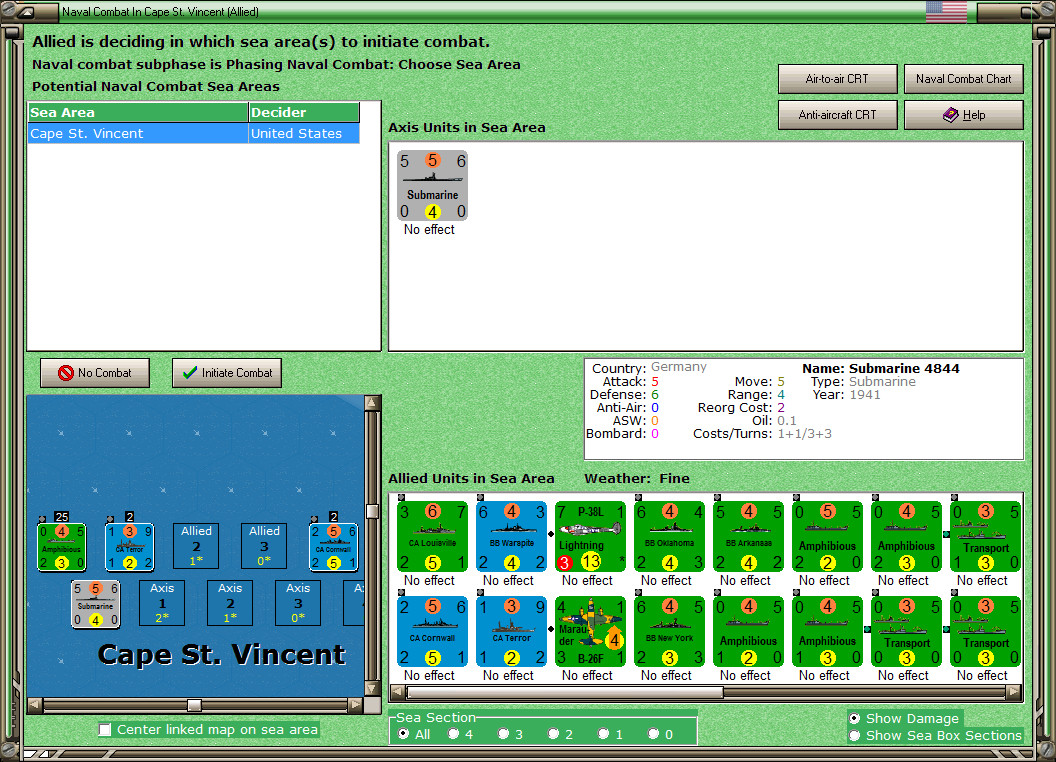Open the Air-to-air CRT
Viewport: 1056px width, 762px height.
[838, 79]
